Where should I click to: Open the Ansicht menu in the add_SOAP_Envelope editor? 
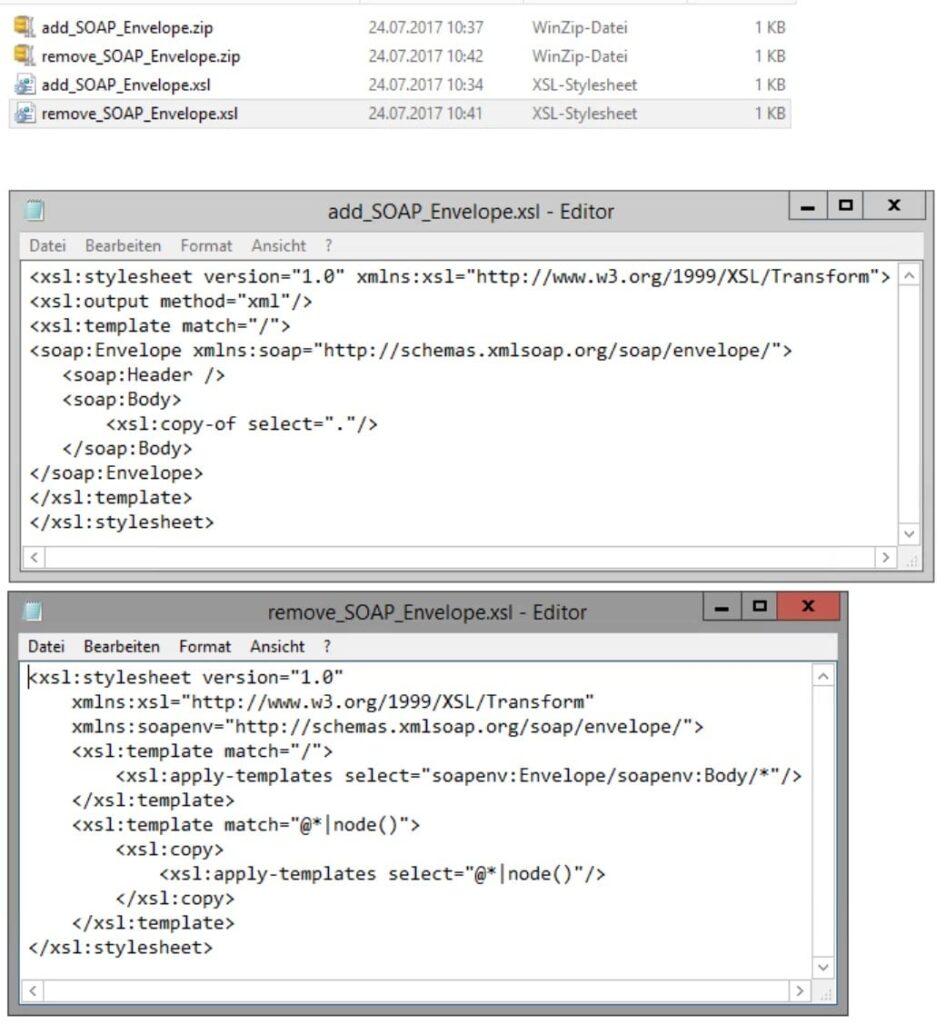277,245
